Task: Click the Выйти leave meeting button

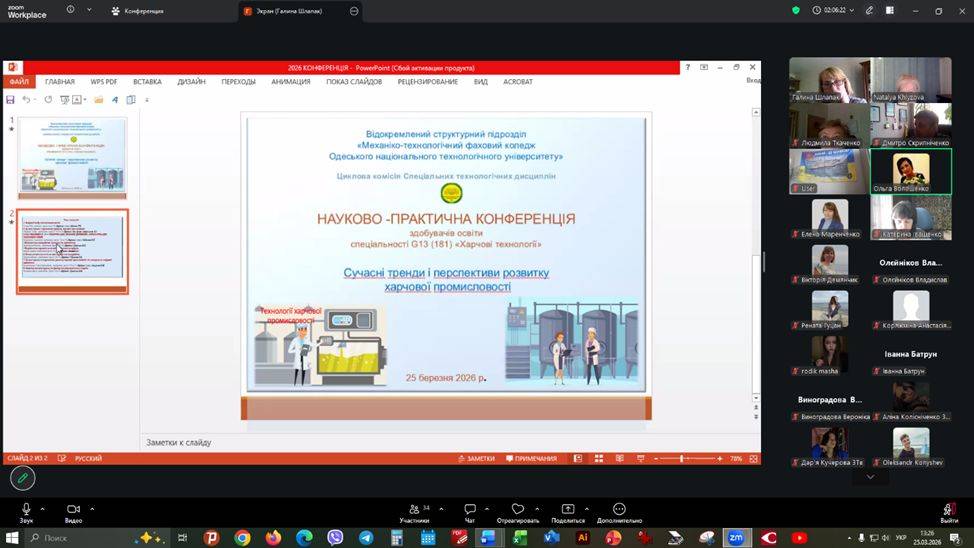Action: pyautogui.click(x=948, y=513)
